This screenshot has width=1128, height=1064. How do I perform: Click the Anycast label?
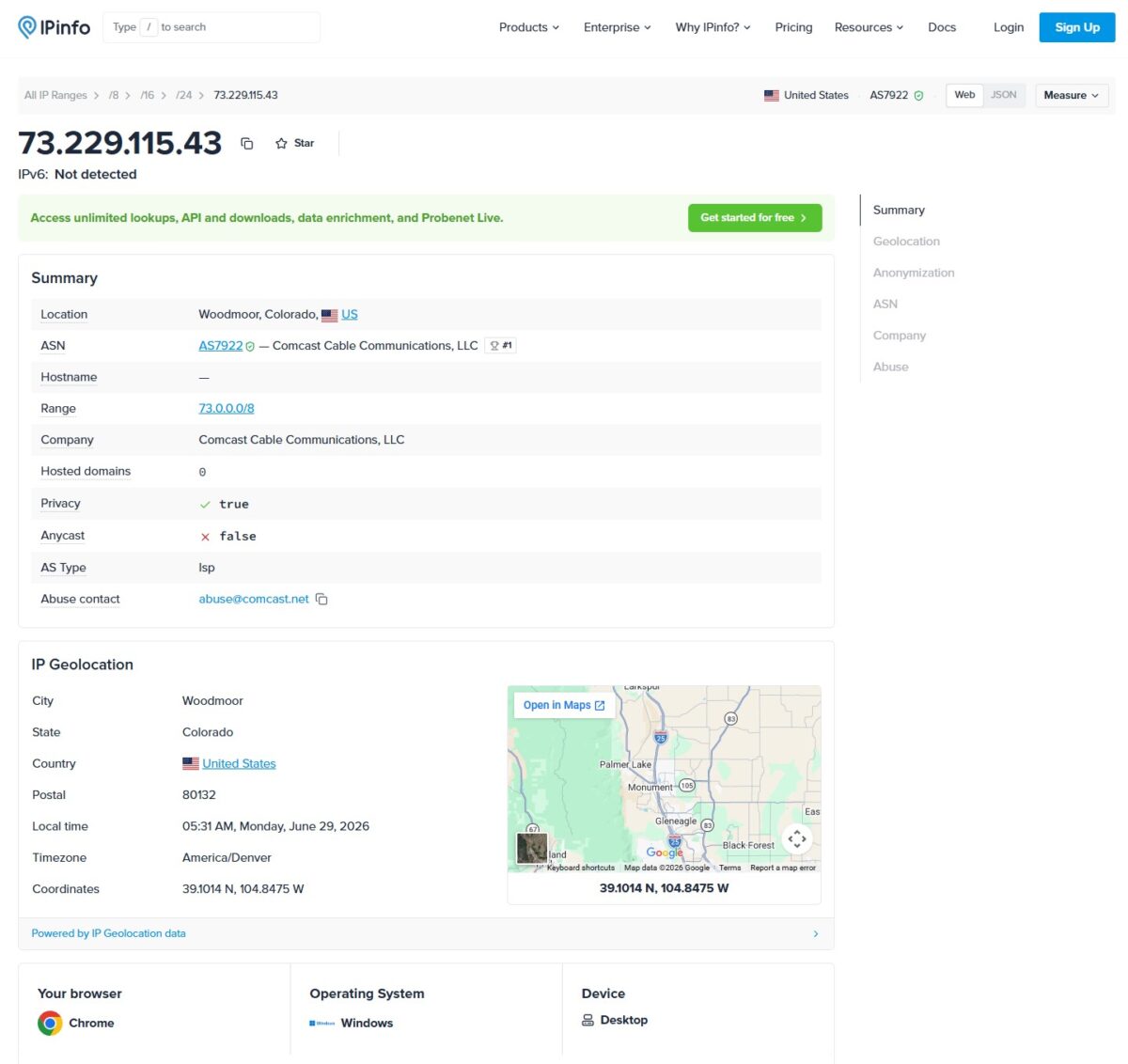tap(62, 536)
